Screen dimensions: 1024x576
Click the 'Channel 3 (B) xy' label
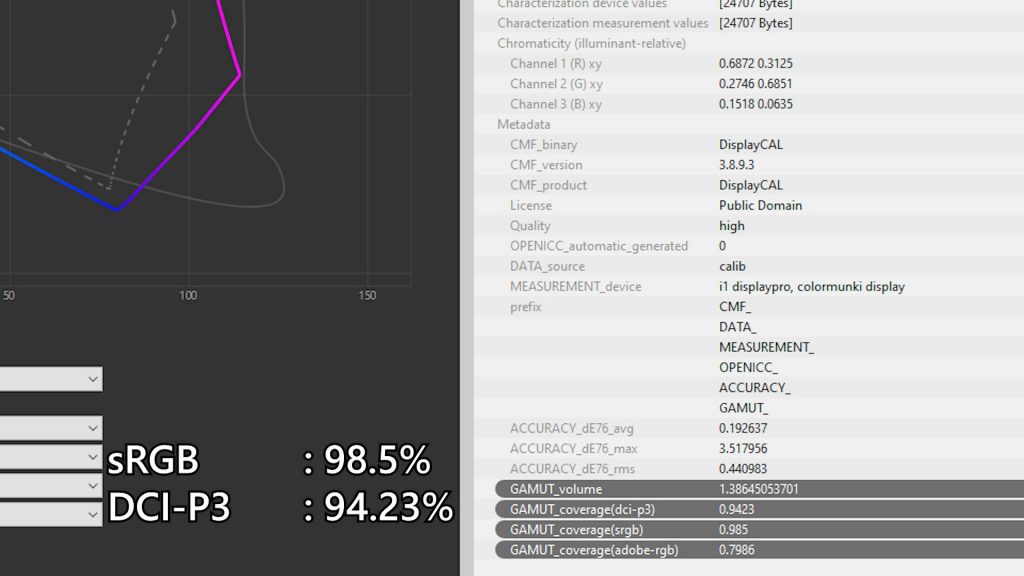point(556,104)
